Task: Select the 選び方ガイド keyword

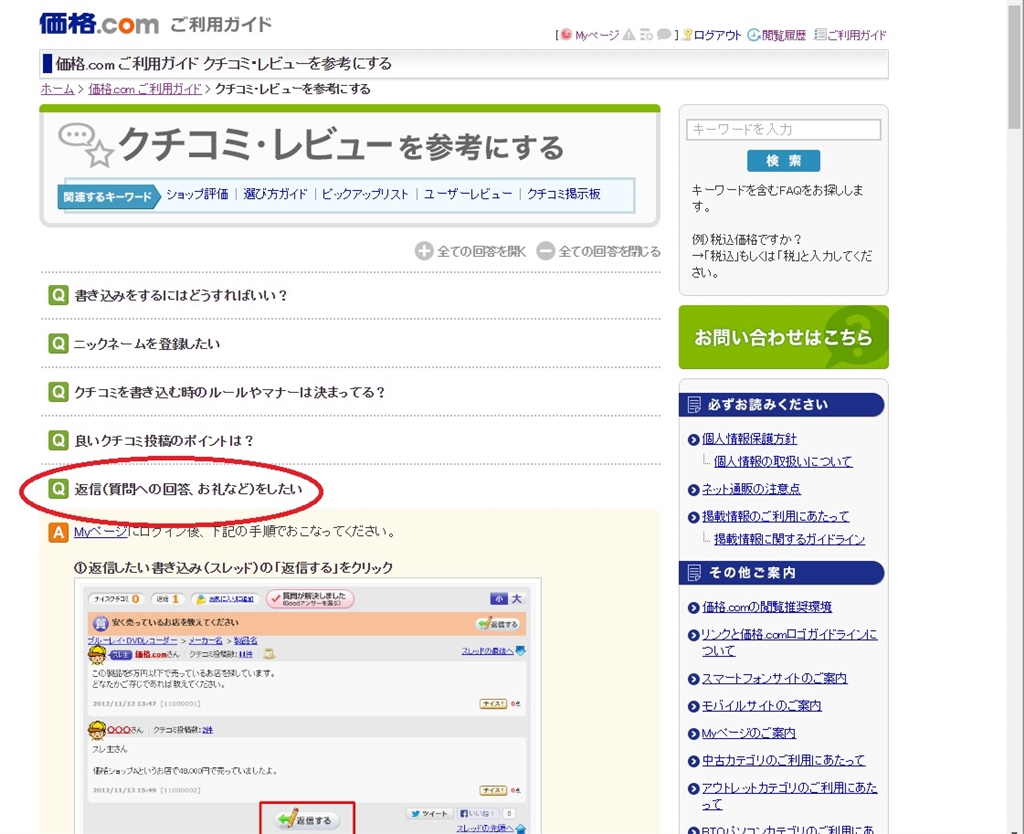Action: 275,194
